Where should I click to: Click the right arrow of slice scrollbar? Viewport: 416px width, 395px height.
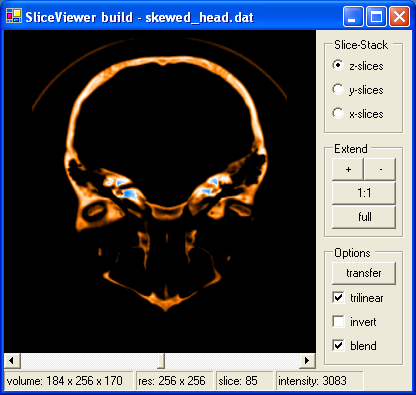[x=307, y=360]
